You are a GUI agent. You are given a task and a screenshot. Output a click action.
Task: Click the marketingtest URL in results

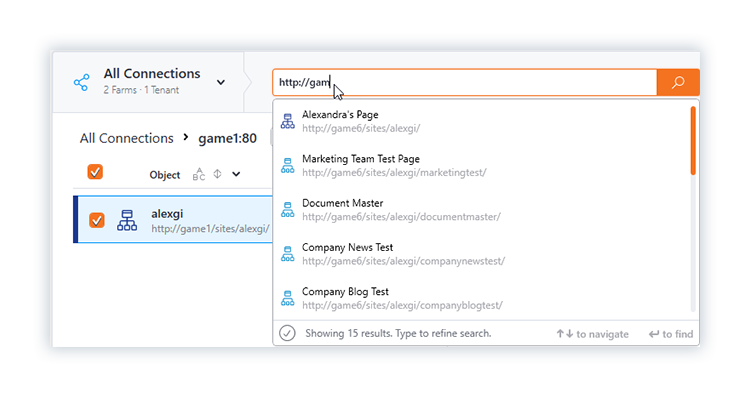click(394, 173)
